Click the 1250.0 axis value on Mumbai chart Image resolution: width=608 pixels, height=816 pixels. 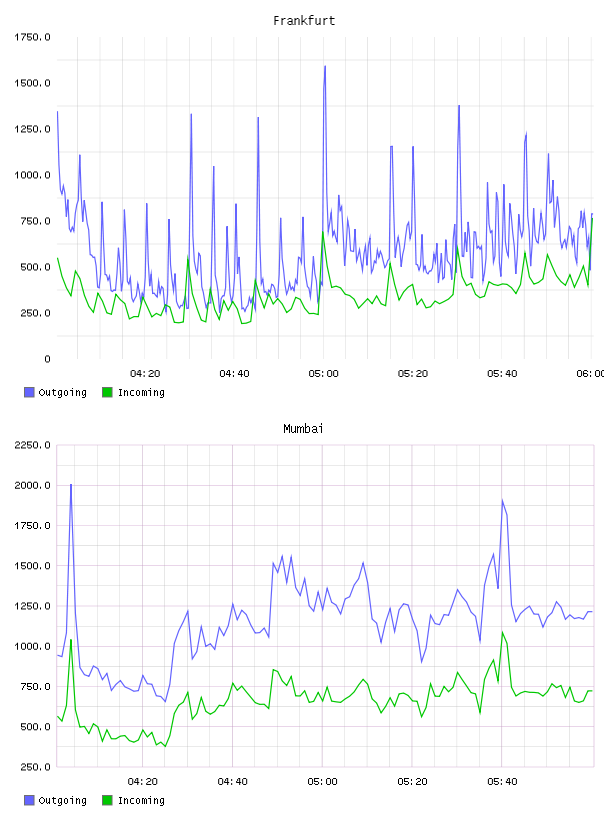pyautogui.click(x=32, y=606)
